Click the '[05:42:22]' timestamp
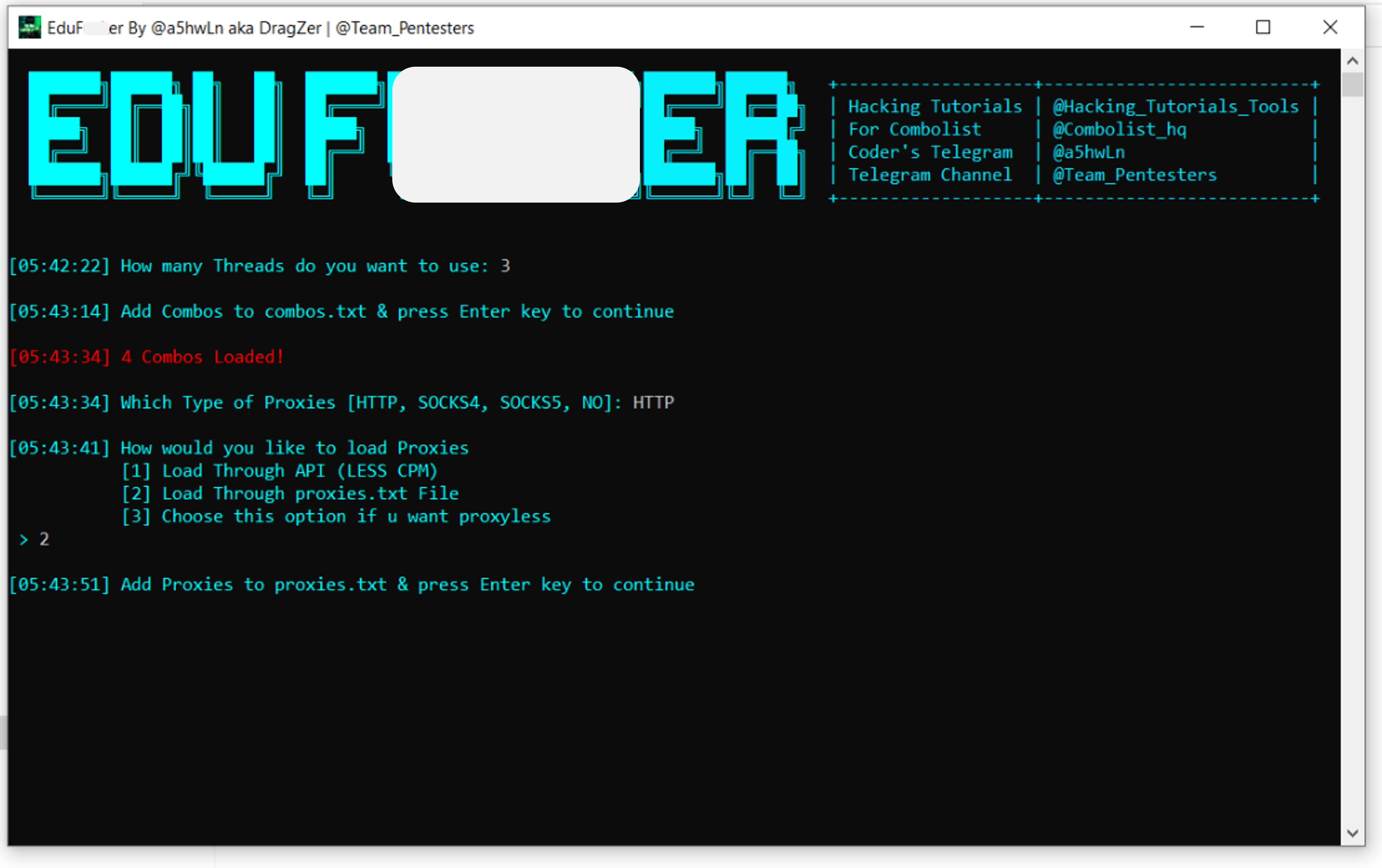 [x=60, y=266]
